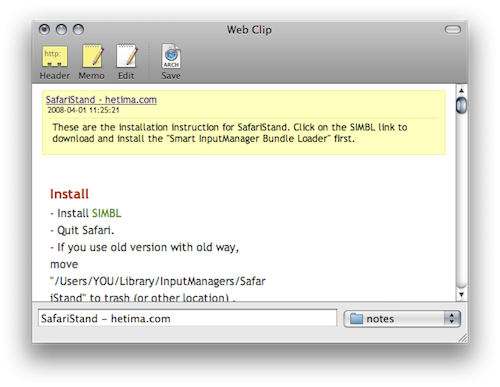The width and height of the screenshot is (500, 387).
Task: Click the red Install heading
Action: (69, 194)
